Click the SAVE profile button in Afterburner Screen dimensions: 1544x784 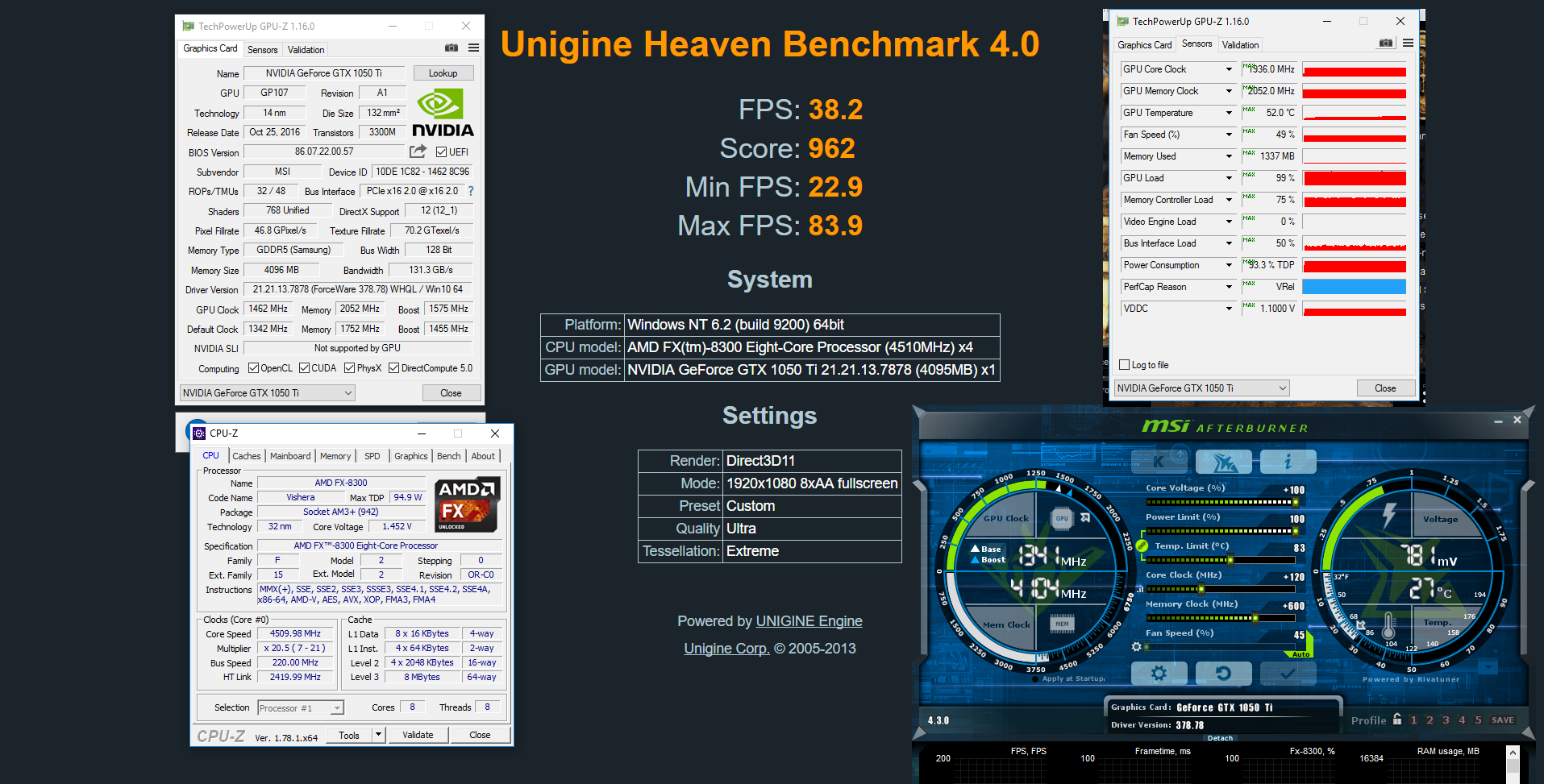pyautogui.click(x=1503, y=720)
